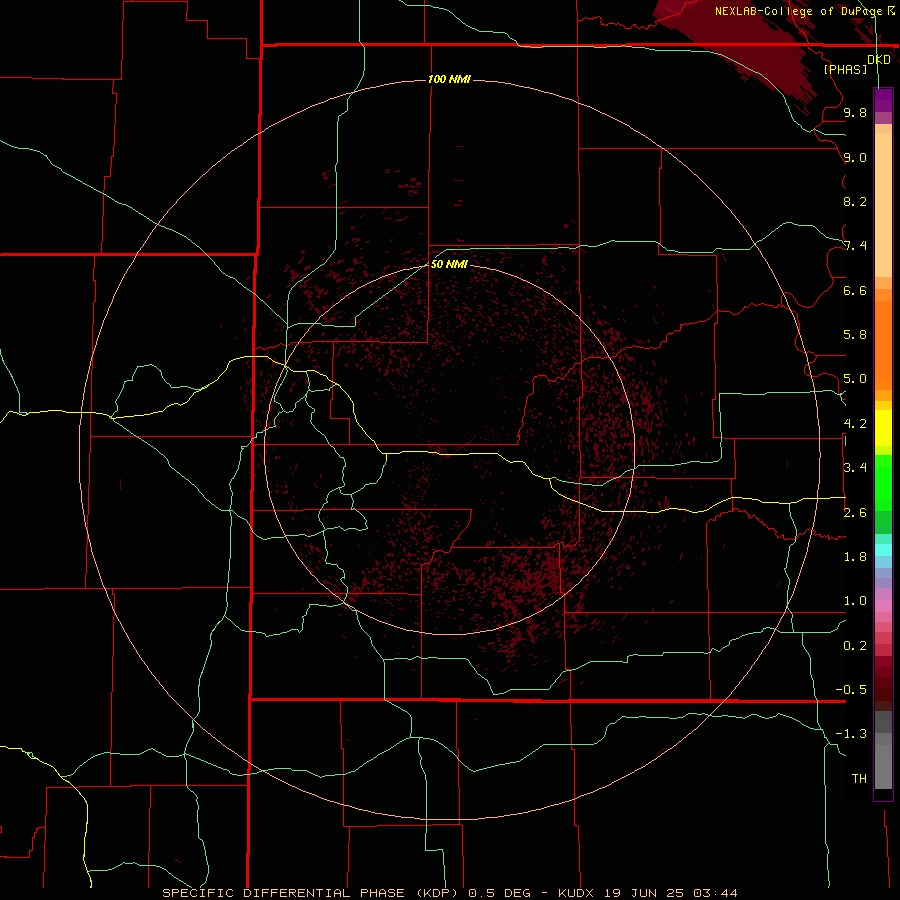Click the [PHAS] units label above the color bar

pos(845,69)
